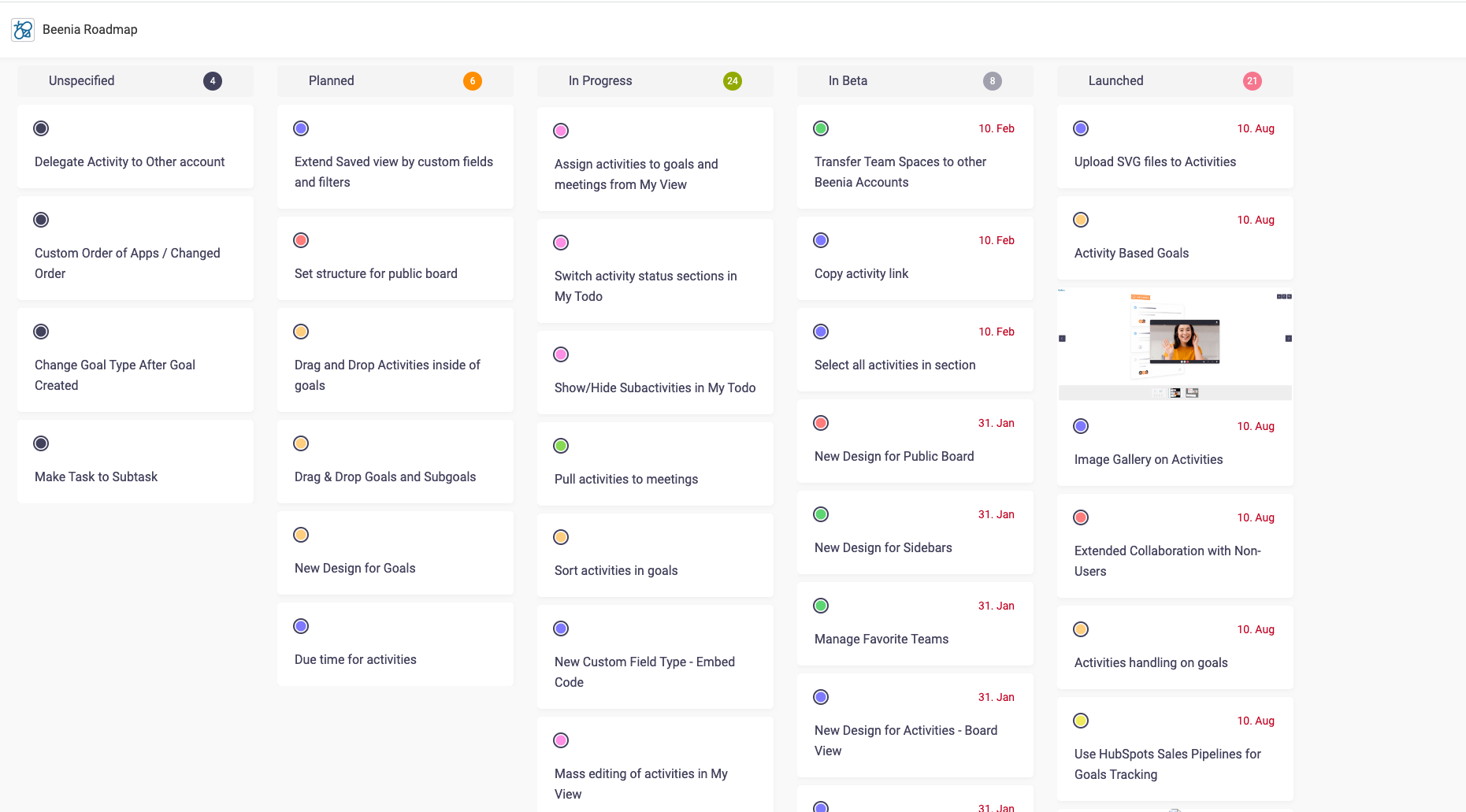This screenshot has height=812, width=1466.
Task: Click the dark status dot on Delegate Activity card
Action: pos(41,128)
